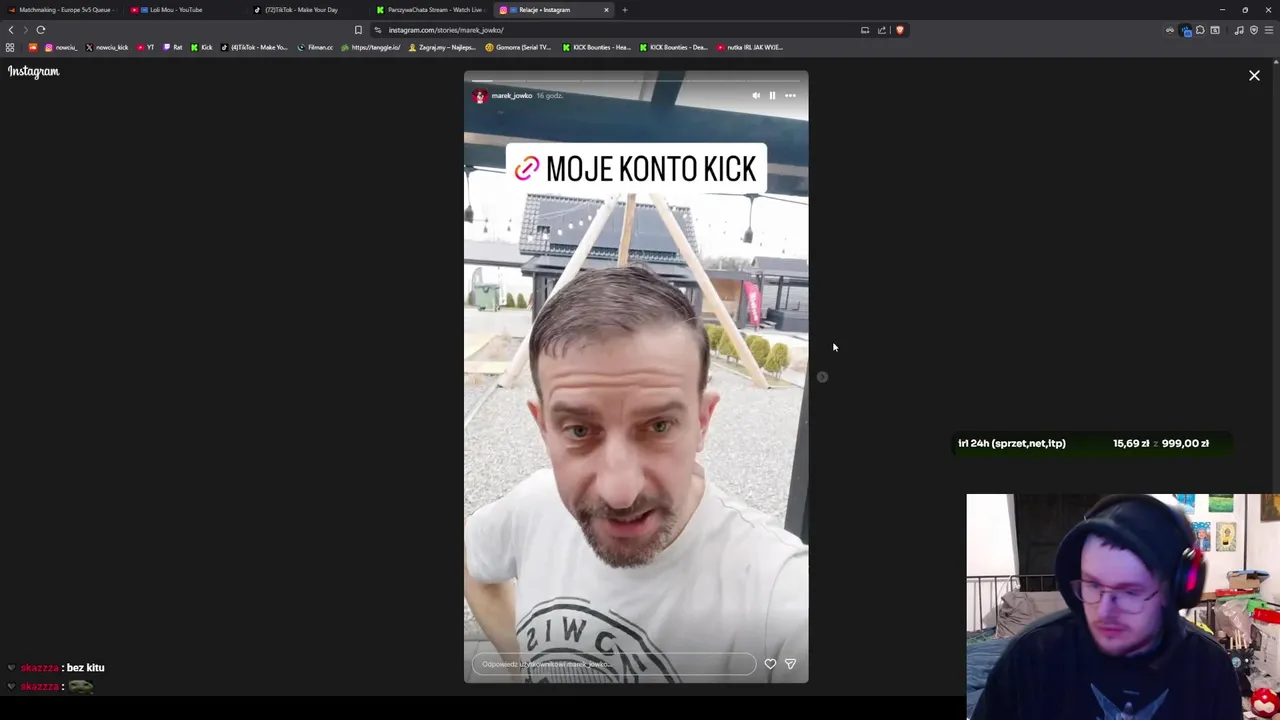
Task: Click the chat message 'bez kitu'
Action: [86, 668]
